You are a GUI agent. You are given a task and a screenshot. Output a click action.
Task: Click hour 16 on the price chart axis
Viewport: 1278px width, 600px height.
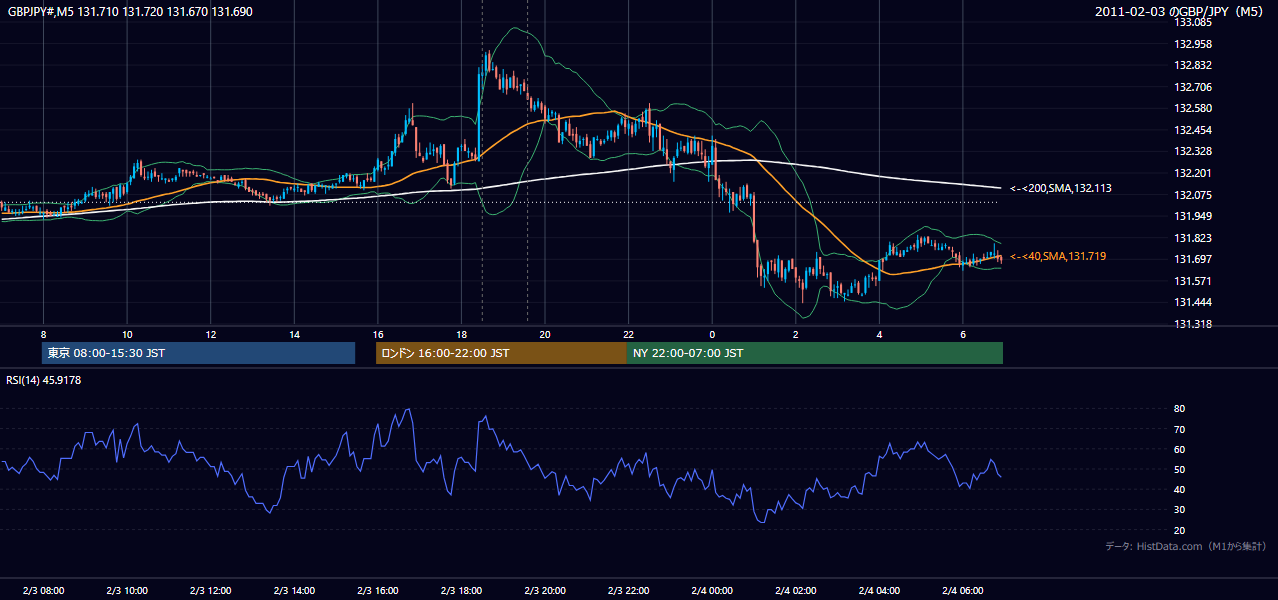378,334
